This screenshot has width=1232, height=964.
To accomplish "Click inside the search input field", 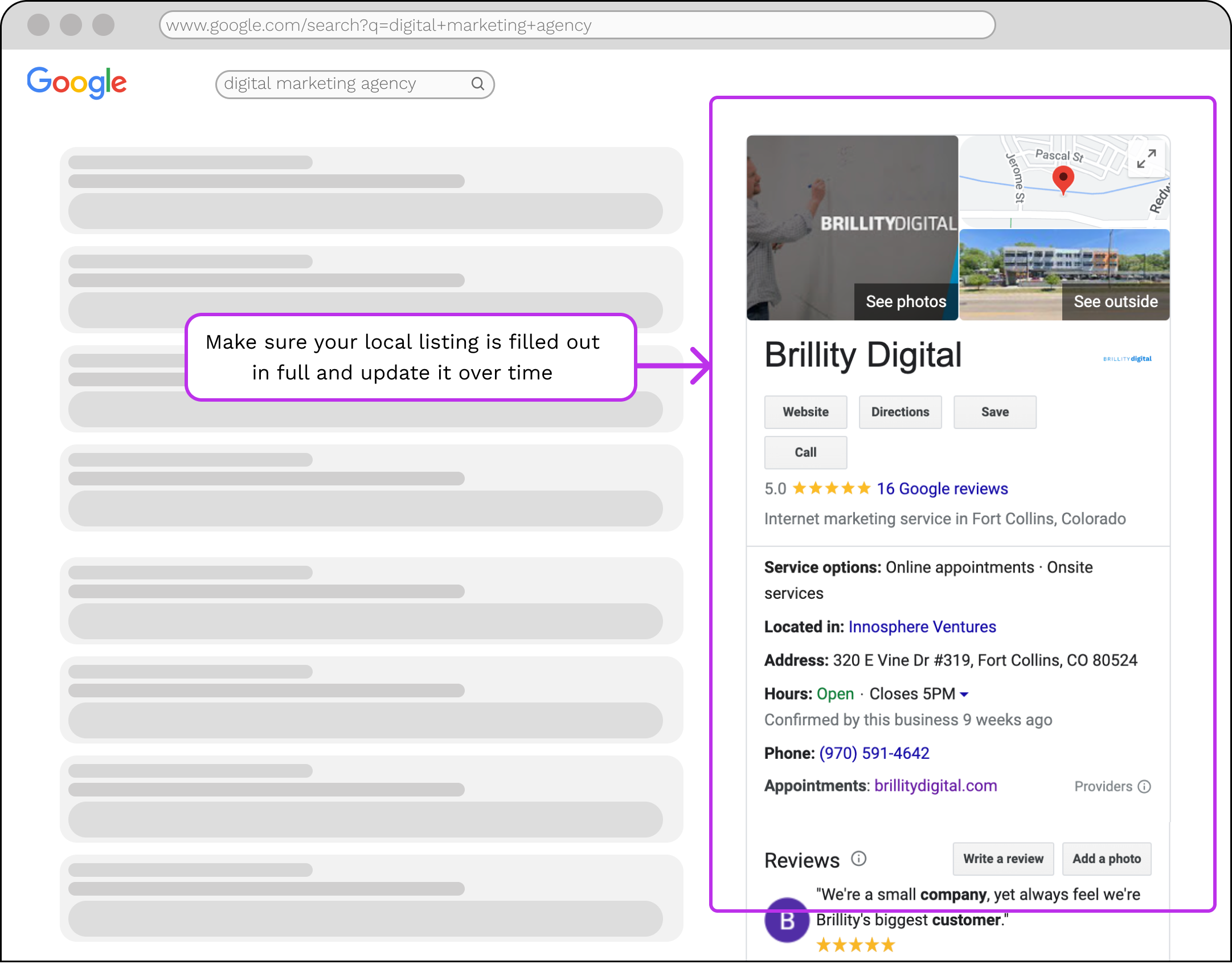I will [x=319, y=84].
